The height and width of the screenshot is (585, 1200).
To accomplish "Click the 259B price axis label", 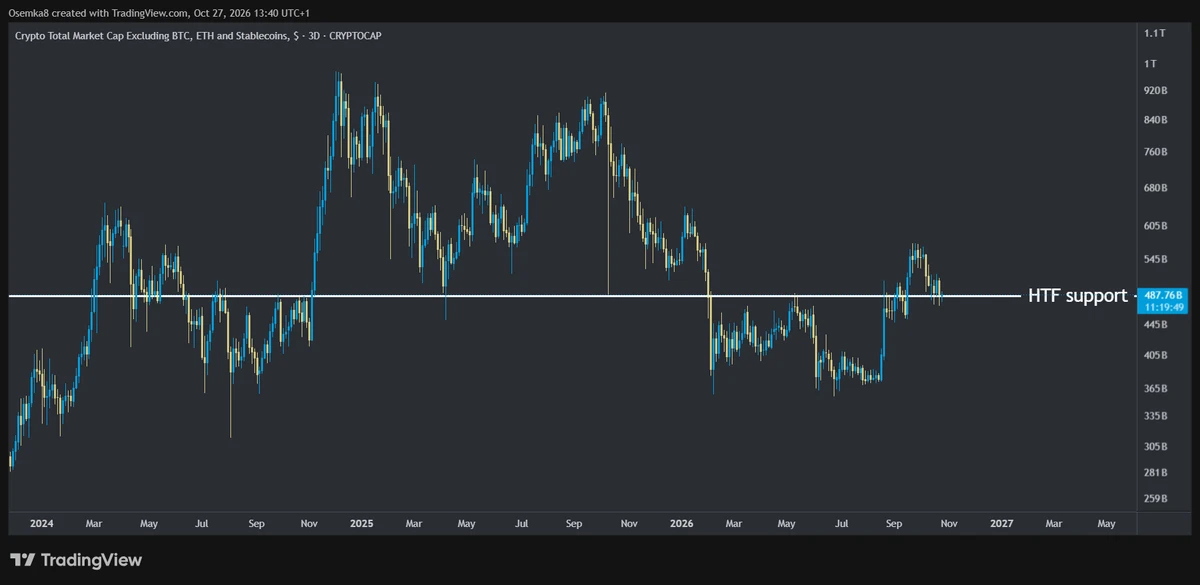I will (1157, 499).
